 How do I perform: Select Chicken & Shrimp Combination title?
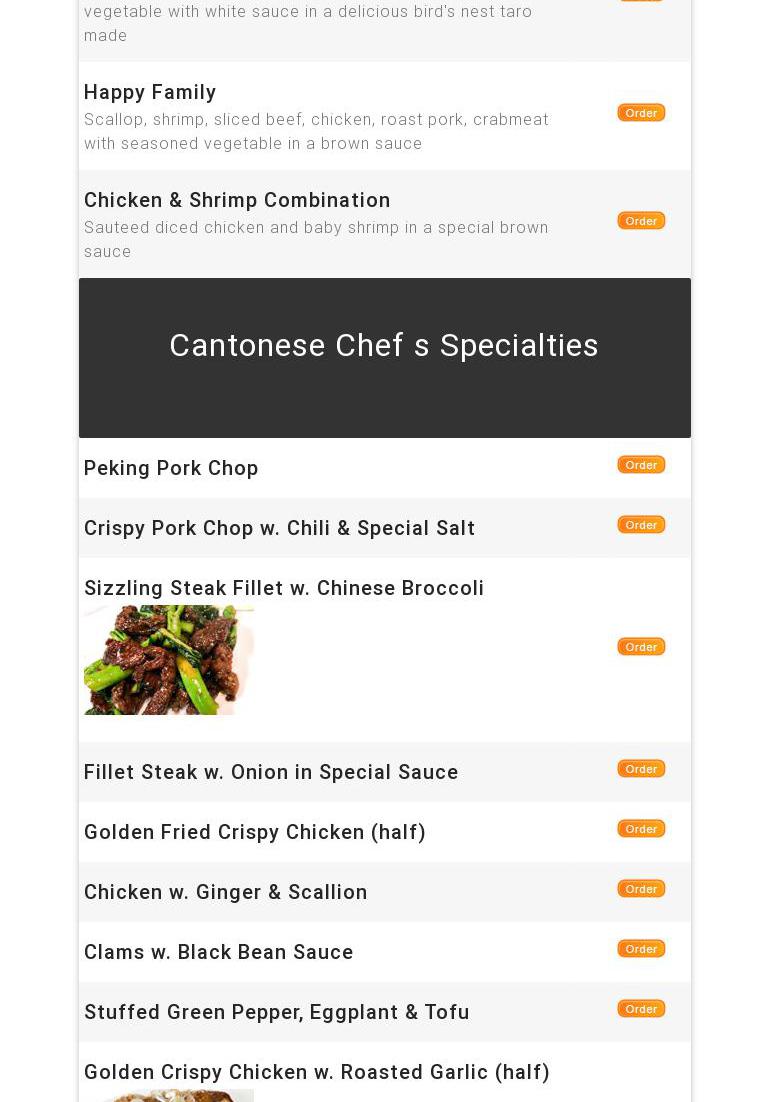point(237,200)
